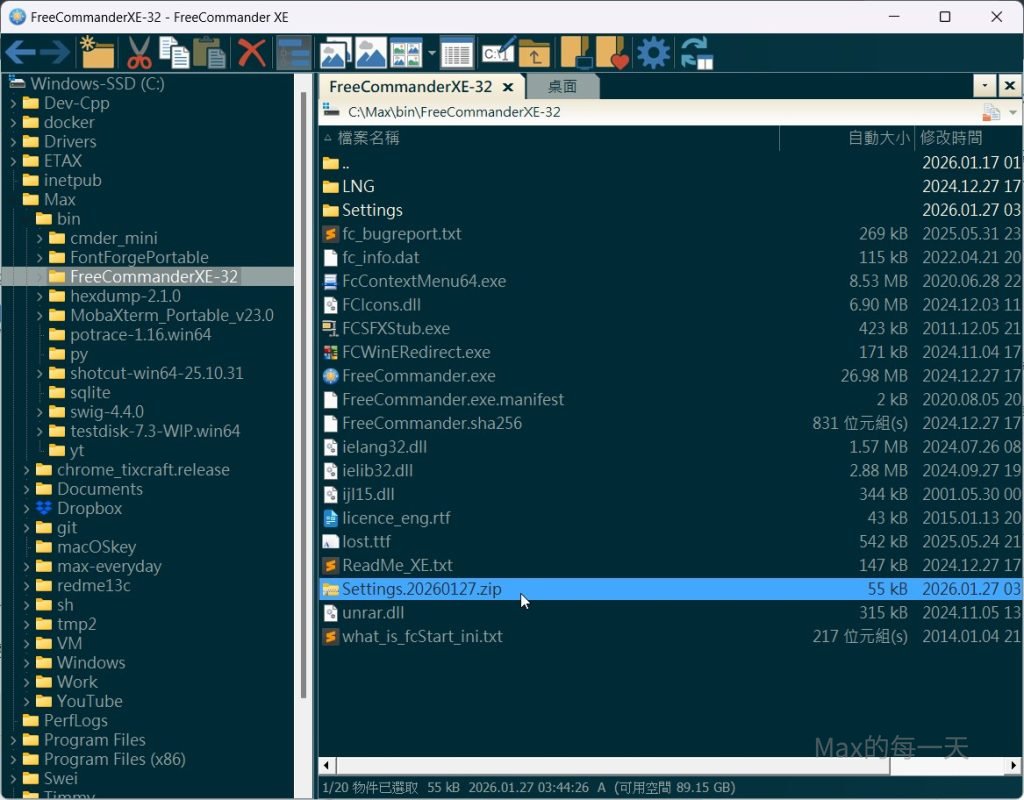Click the Cut scissors icon
Screen dimensions: 1024x800
138,52
